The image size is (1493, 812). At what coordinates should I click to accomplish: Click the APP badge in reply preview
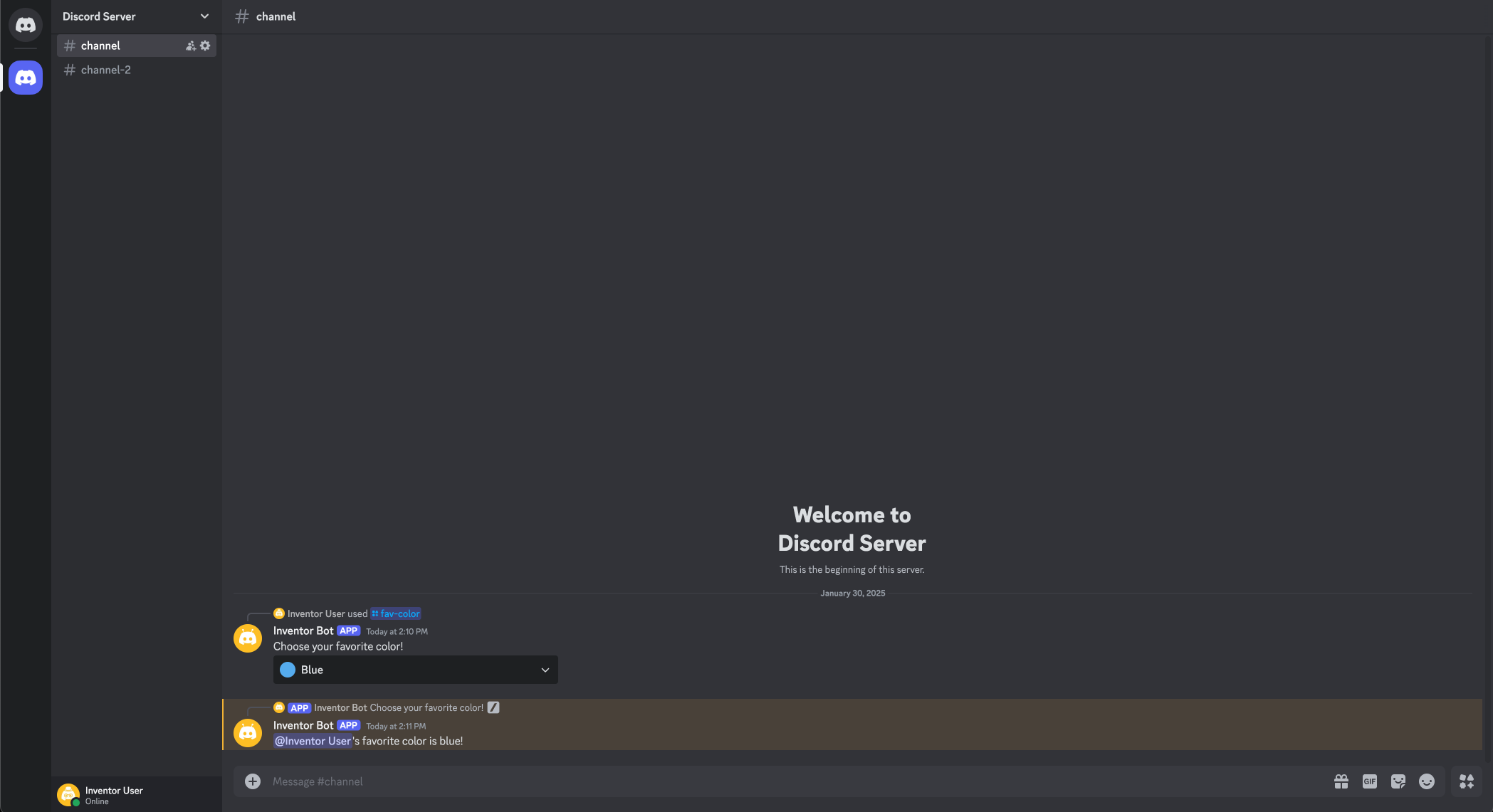point(300,708)
